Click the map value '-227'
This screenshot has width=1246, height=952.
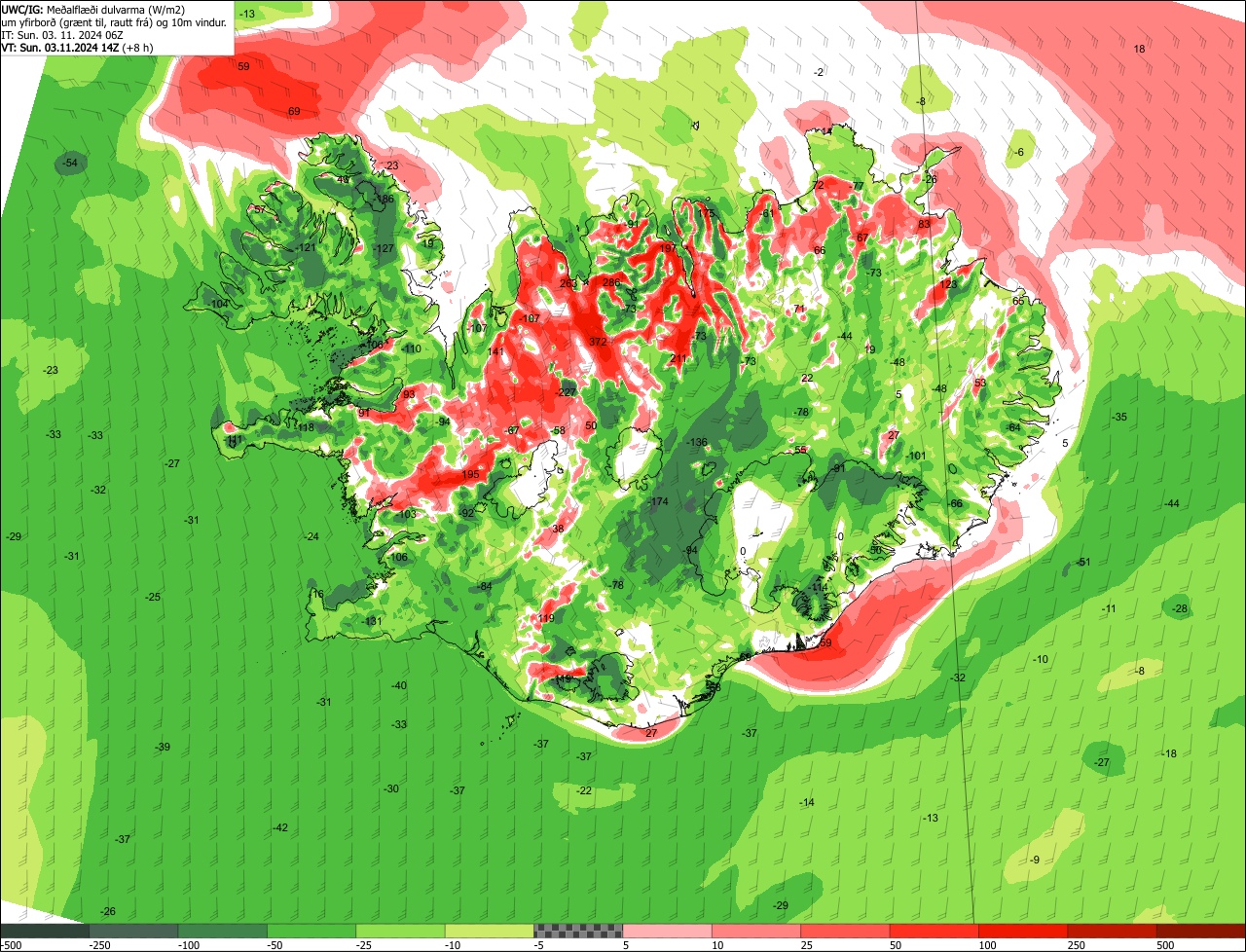tap(567, 392)
